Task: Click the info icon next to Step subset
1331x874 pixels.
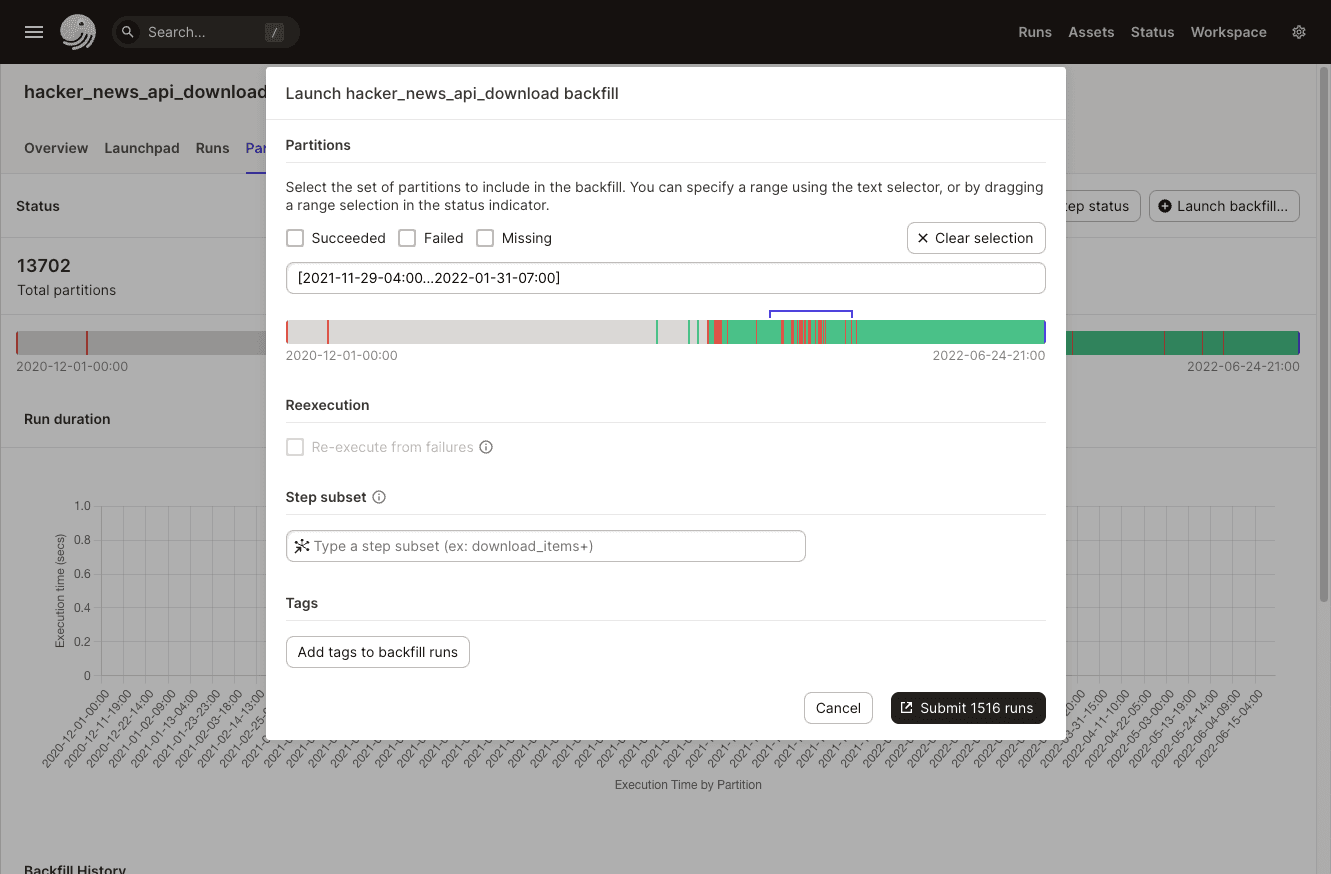Action: click(x=379, y=496)
